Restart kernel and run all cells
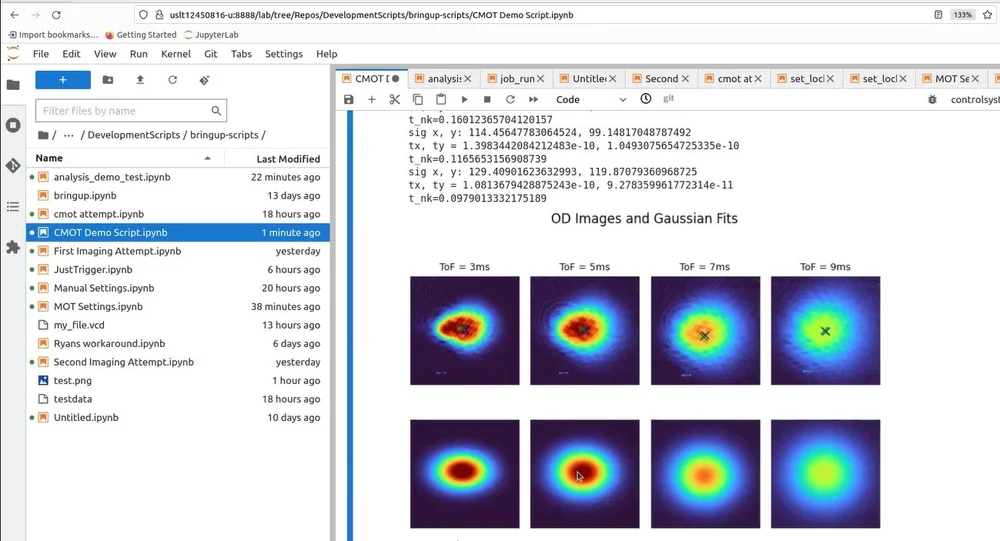The image size is (1000, 541). (533, 100)
